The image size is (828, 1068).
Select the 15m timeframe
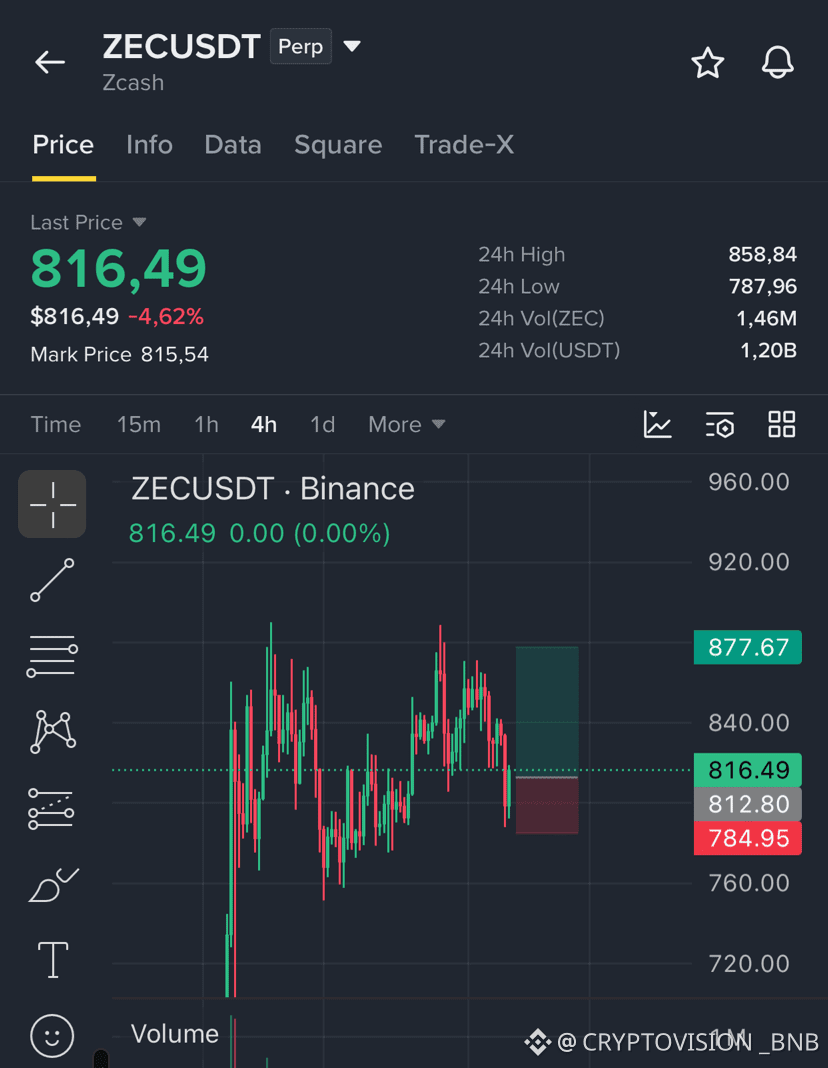(139, 424)
